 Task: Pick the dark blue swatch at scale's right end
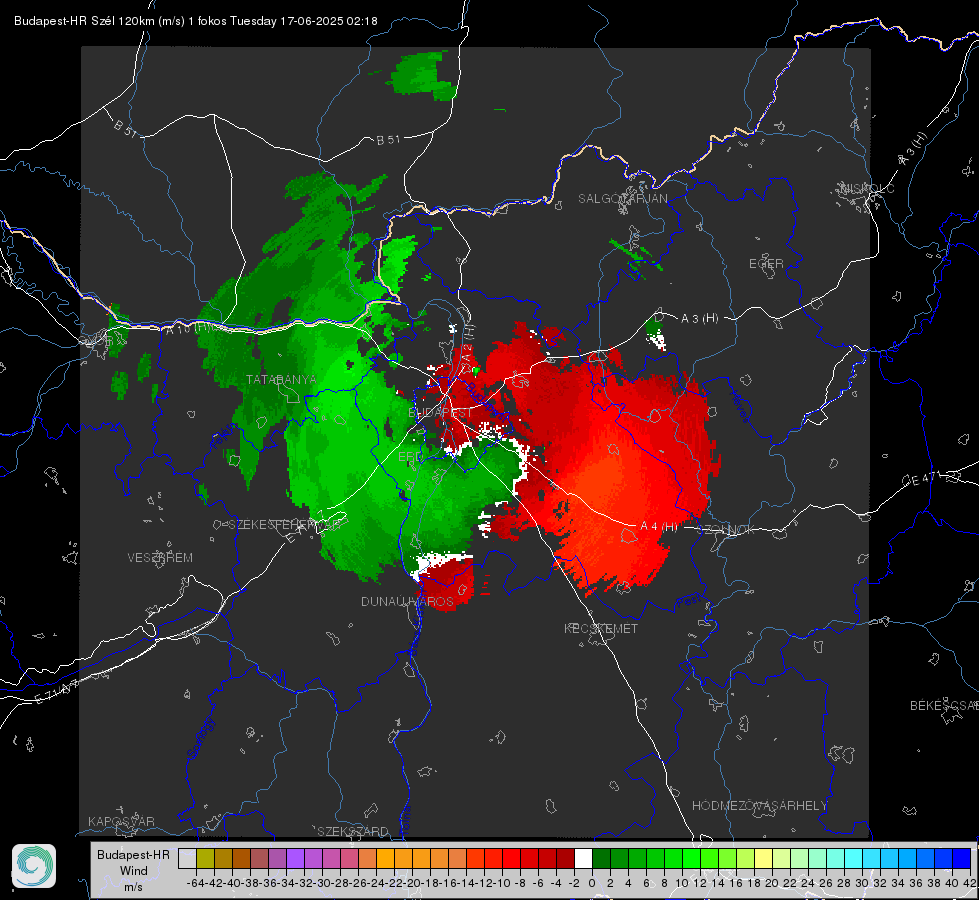(962, 858)
